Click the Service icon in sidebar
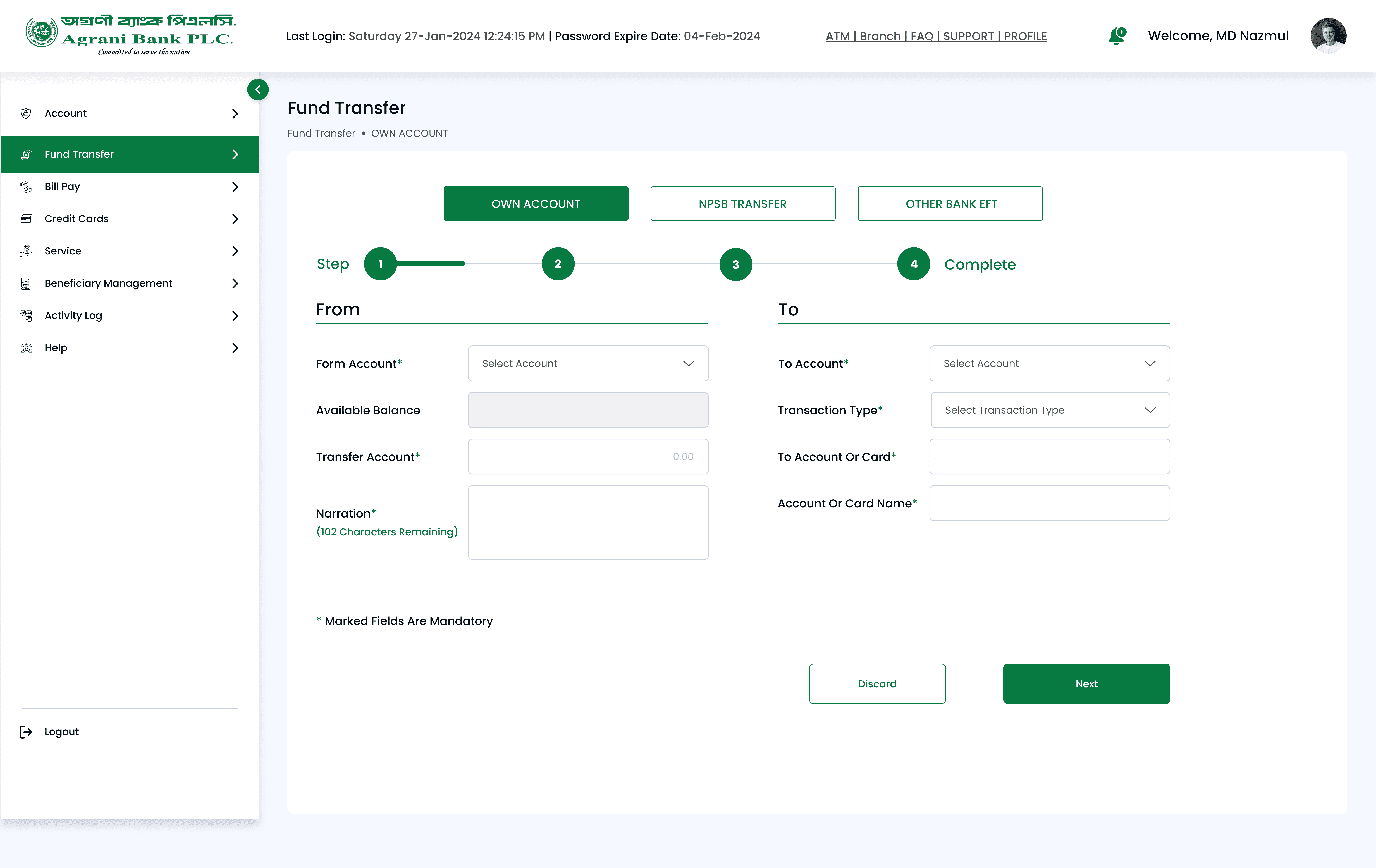Viewport: 1376px width, 868px height. [x=26, y=251]
